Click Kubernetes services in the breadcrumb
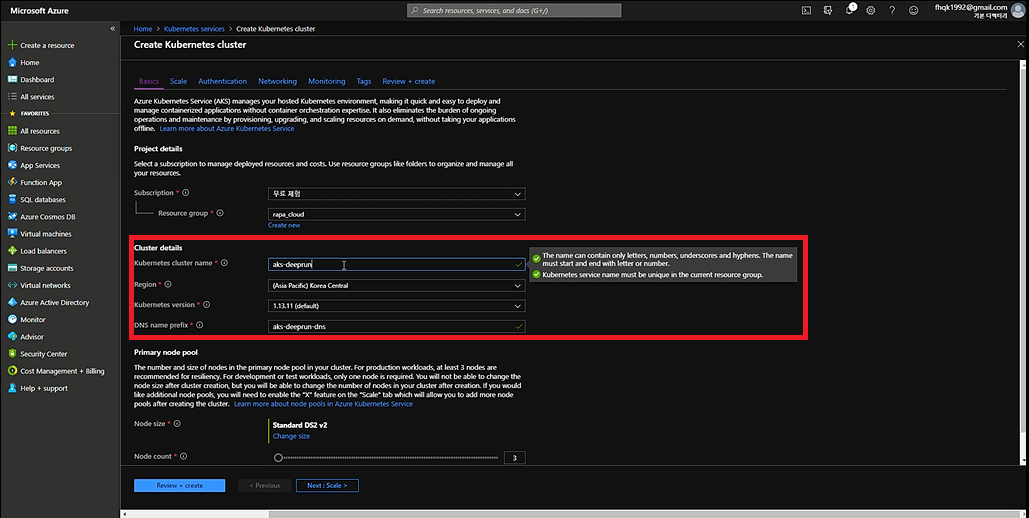Viewport: 1029px width, 518px height. [x=194, y=29]
